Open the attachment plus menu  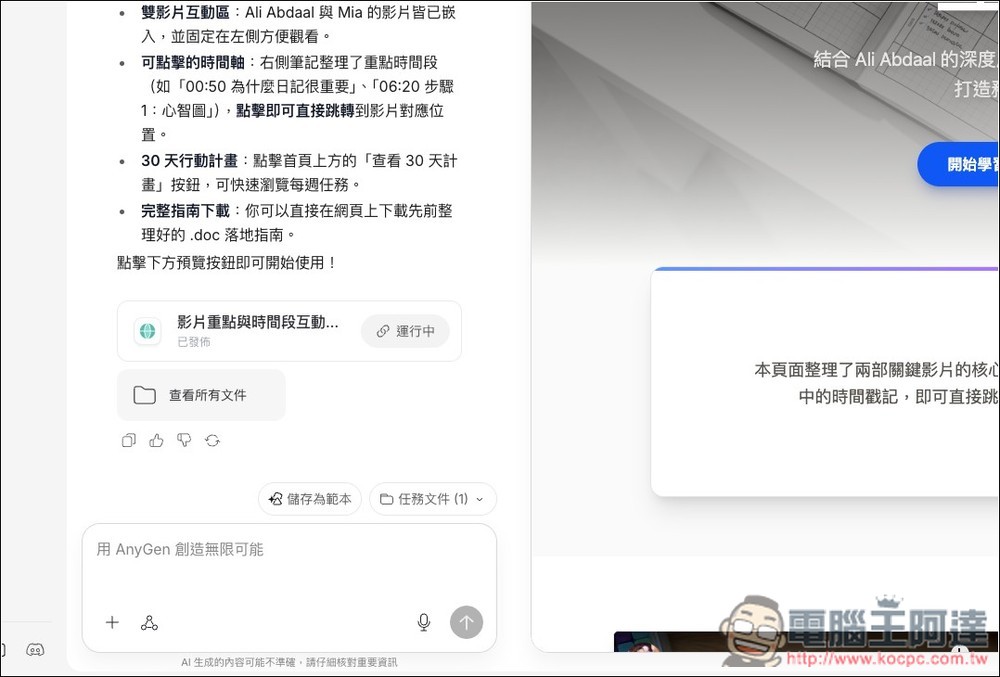coord(112,622)
